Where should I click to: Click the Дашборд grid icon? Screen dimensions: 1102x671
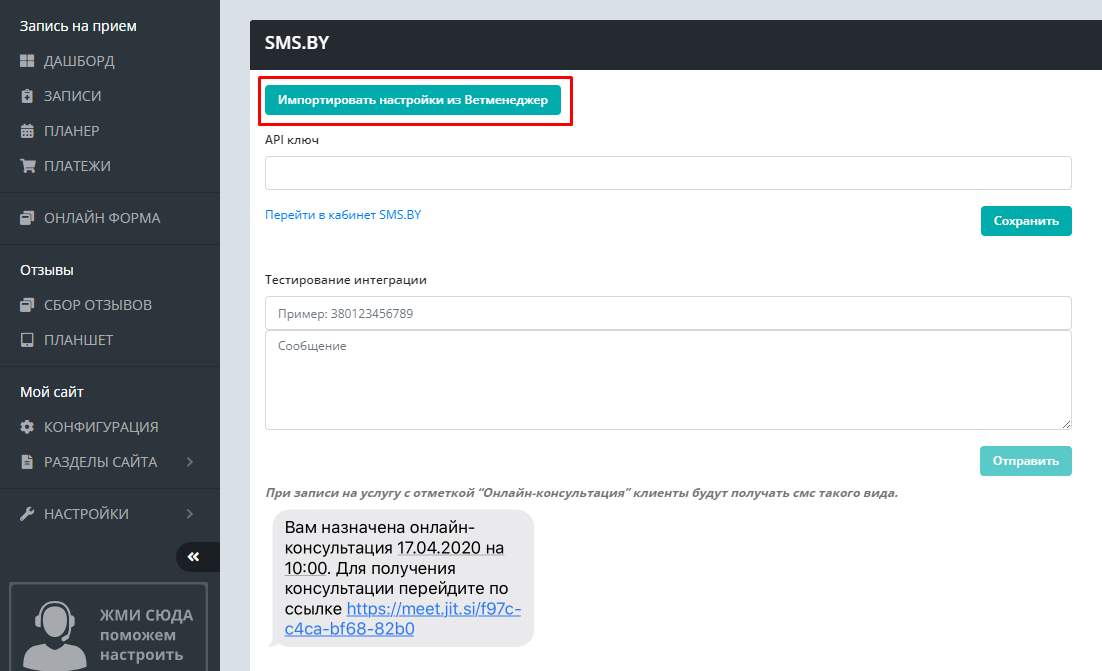click(x=27, y=61)
